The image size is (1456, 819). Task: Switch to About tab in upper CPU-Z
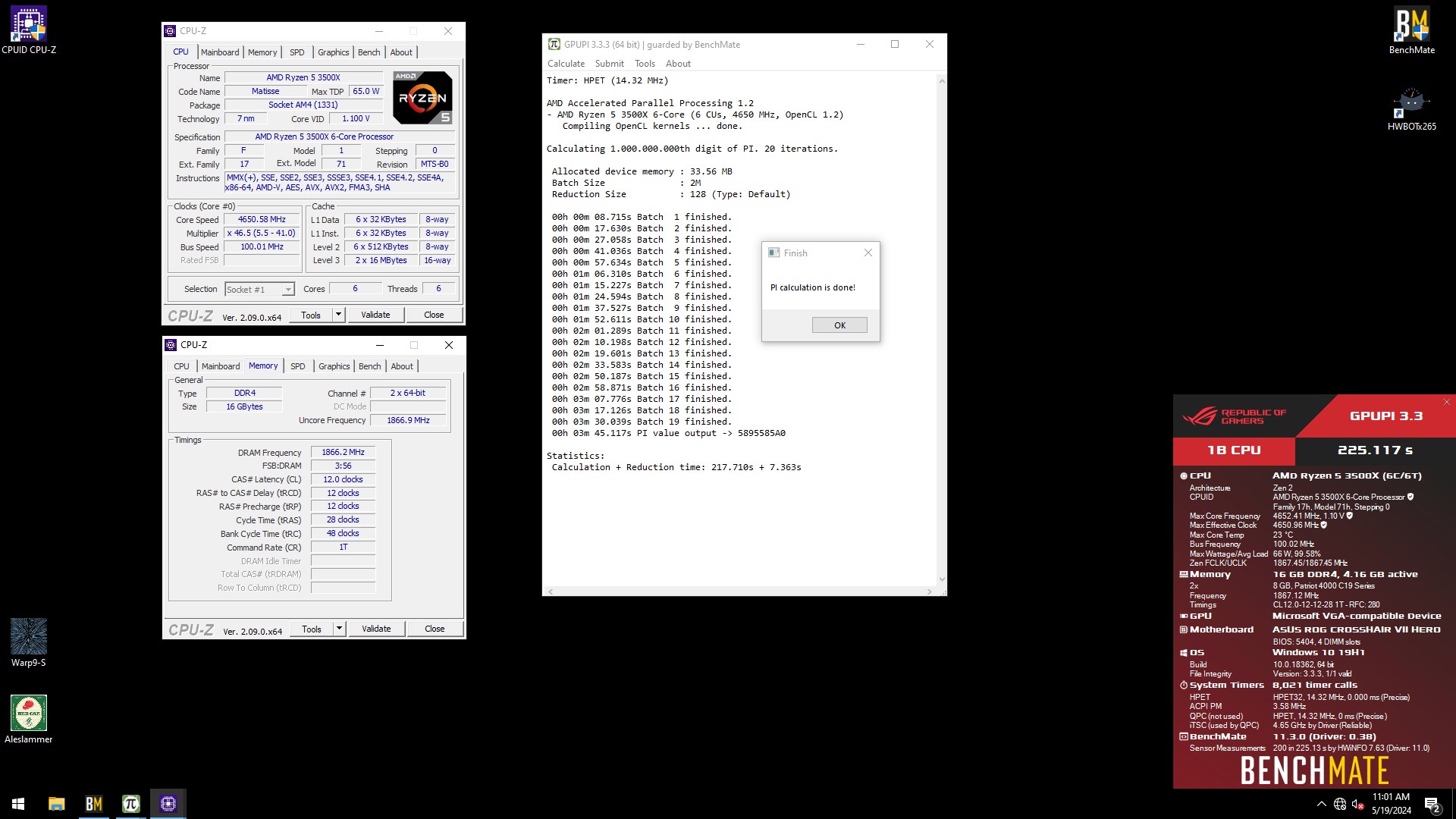coord(401,52)
